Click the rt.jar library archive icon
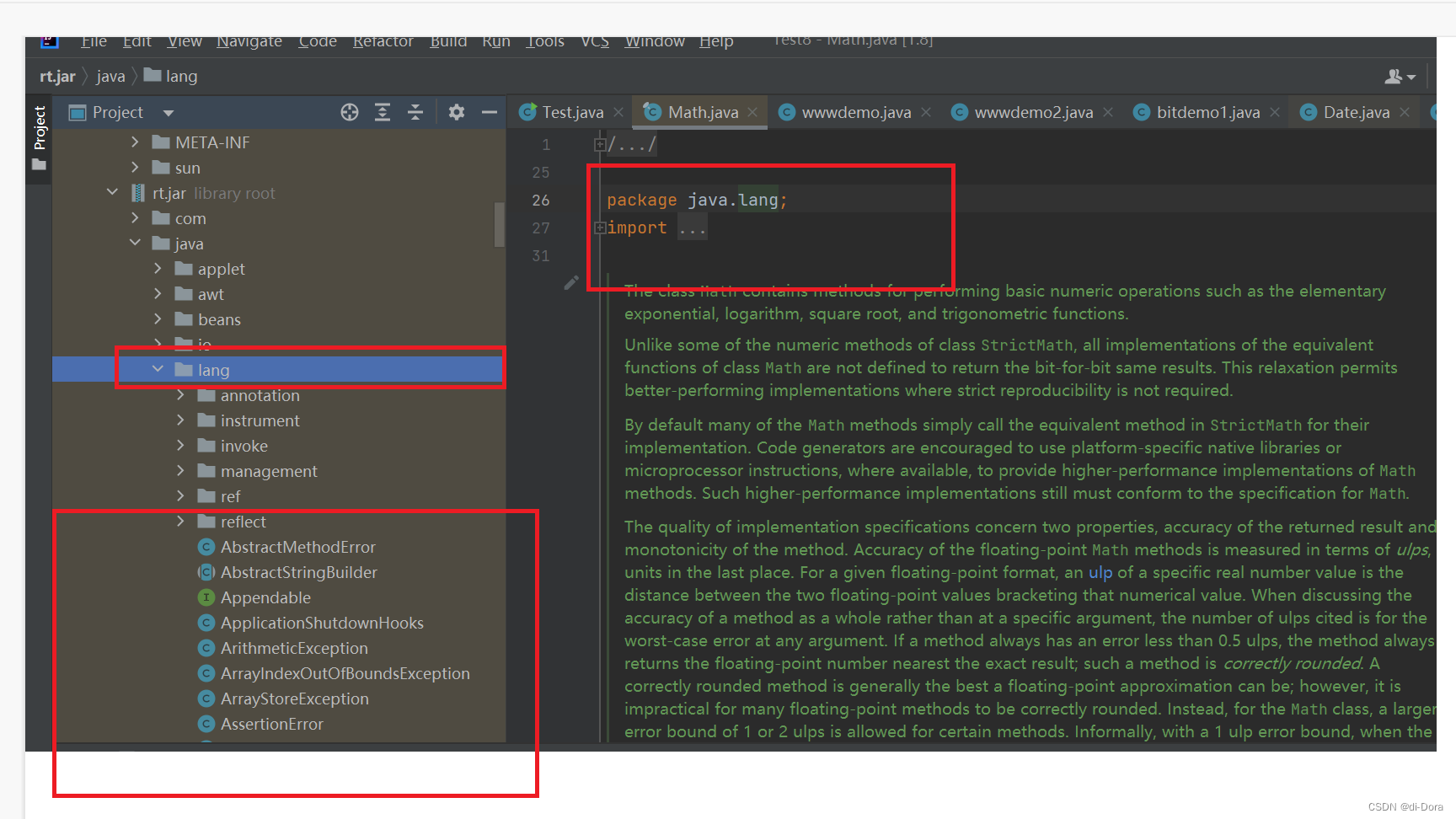 click(138, 193)
